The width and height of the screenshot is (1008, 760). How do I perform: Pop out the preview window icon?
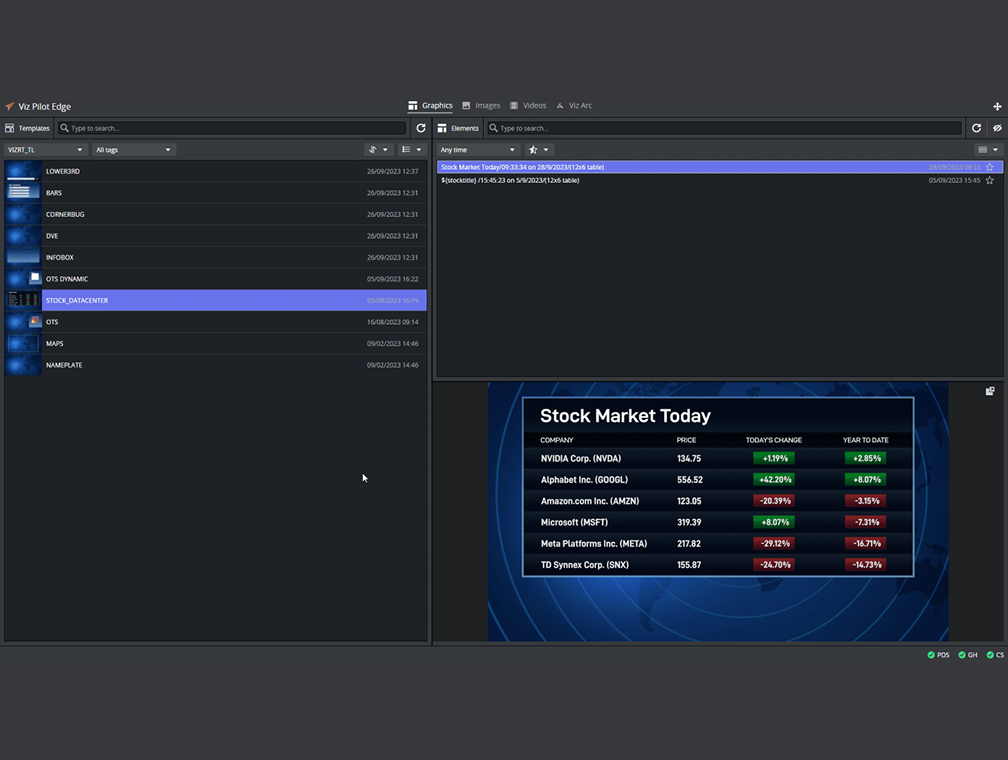tap(990, 391)
